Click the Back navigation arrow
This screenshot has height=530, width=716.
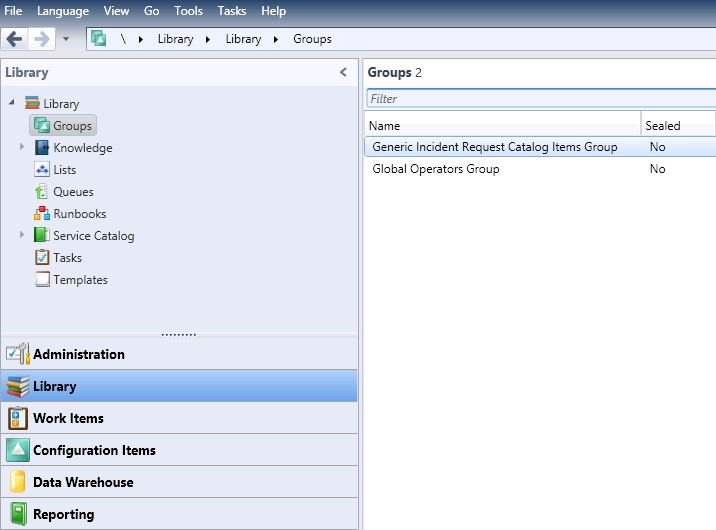[x=15, y=39]
